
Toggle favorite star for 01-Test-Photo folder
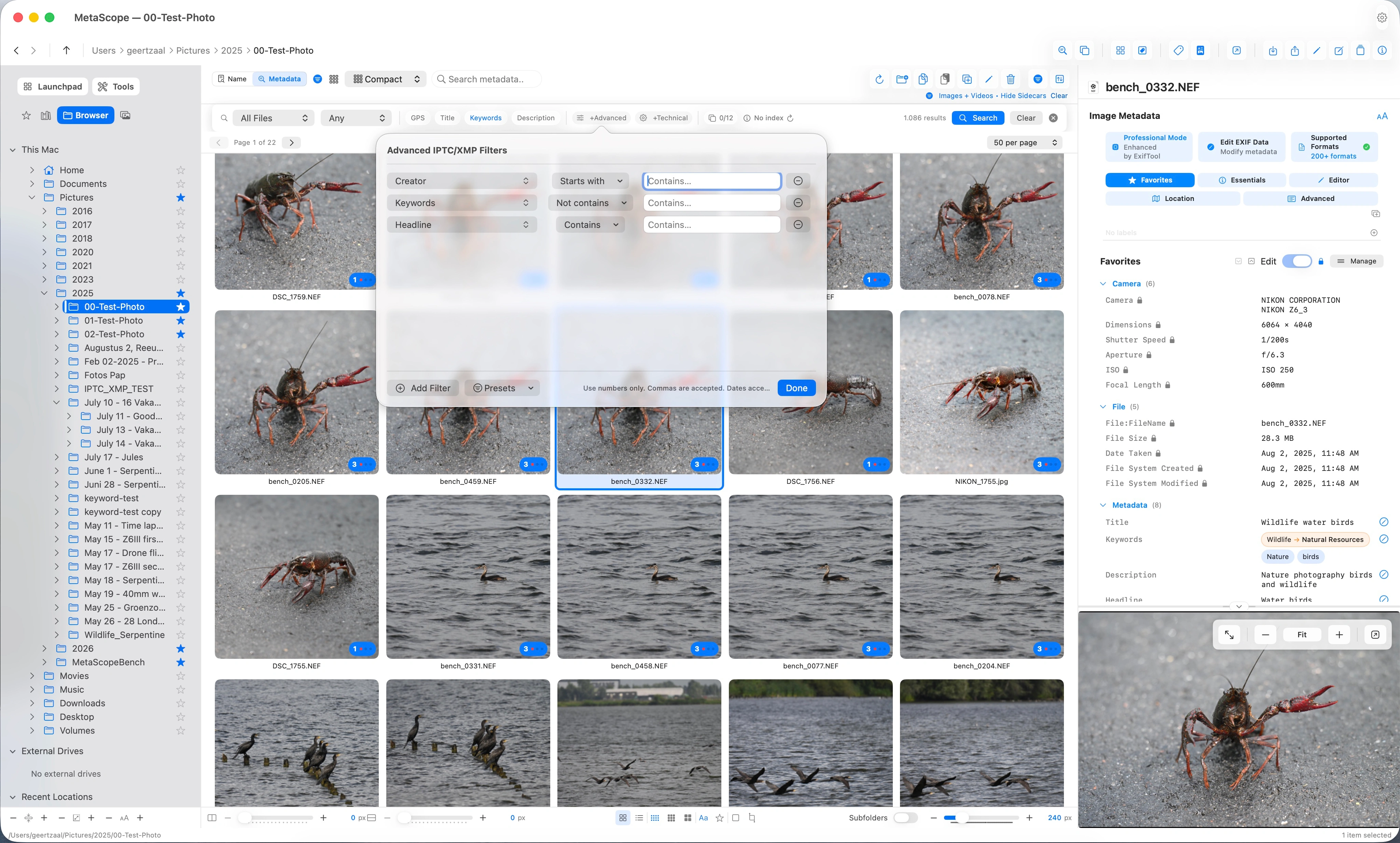(181, 321)
